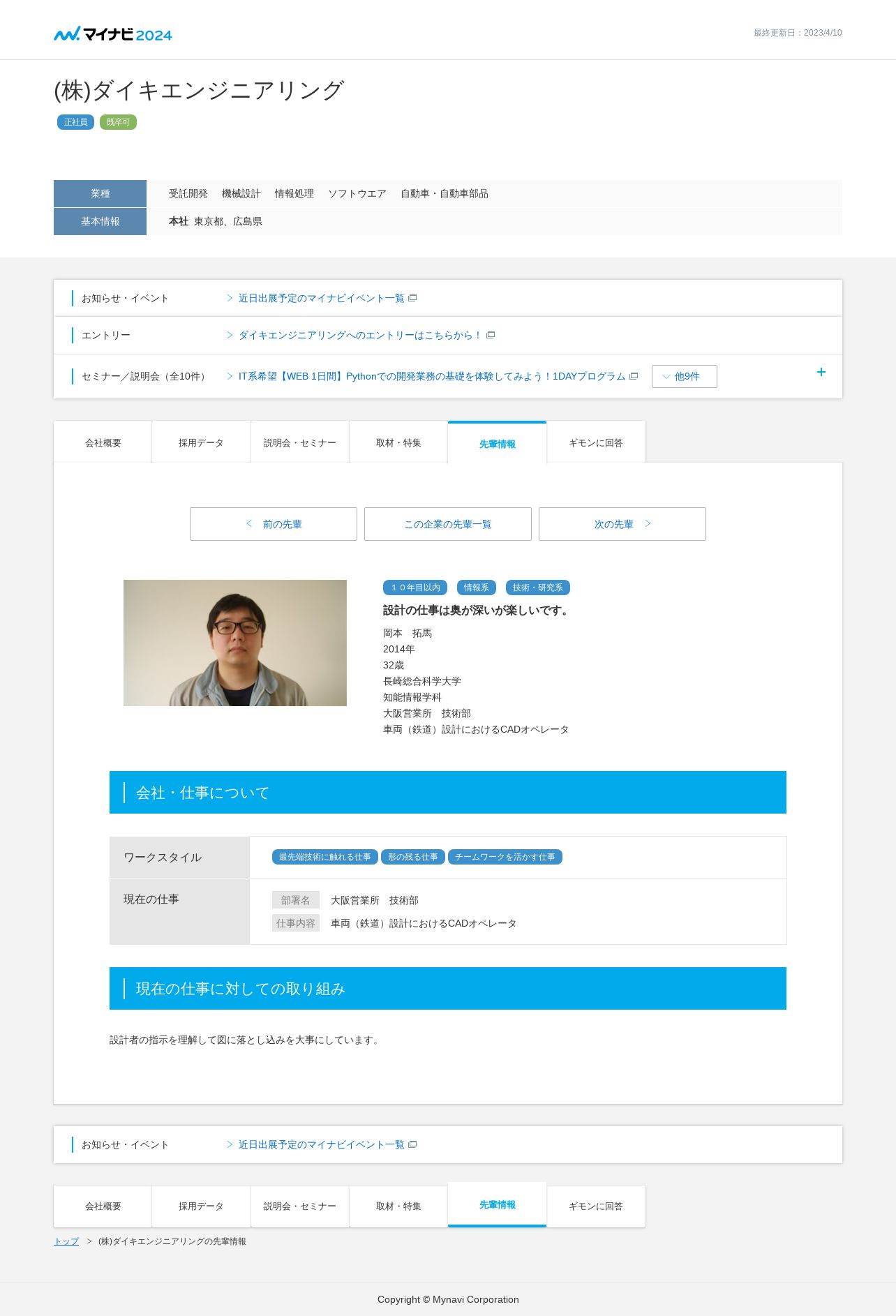The image size is (896, 1316).
Task: Click the チームワークを活かす仕事 tag
Action: (505, 857)
